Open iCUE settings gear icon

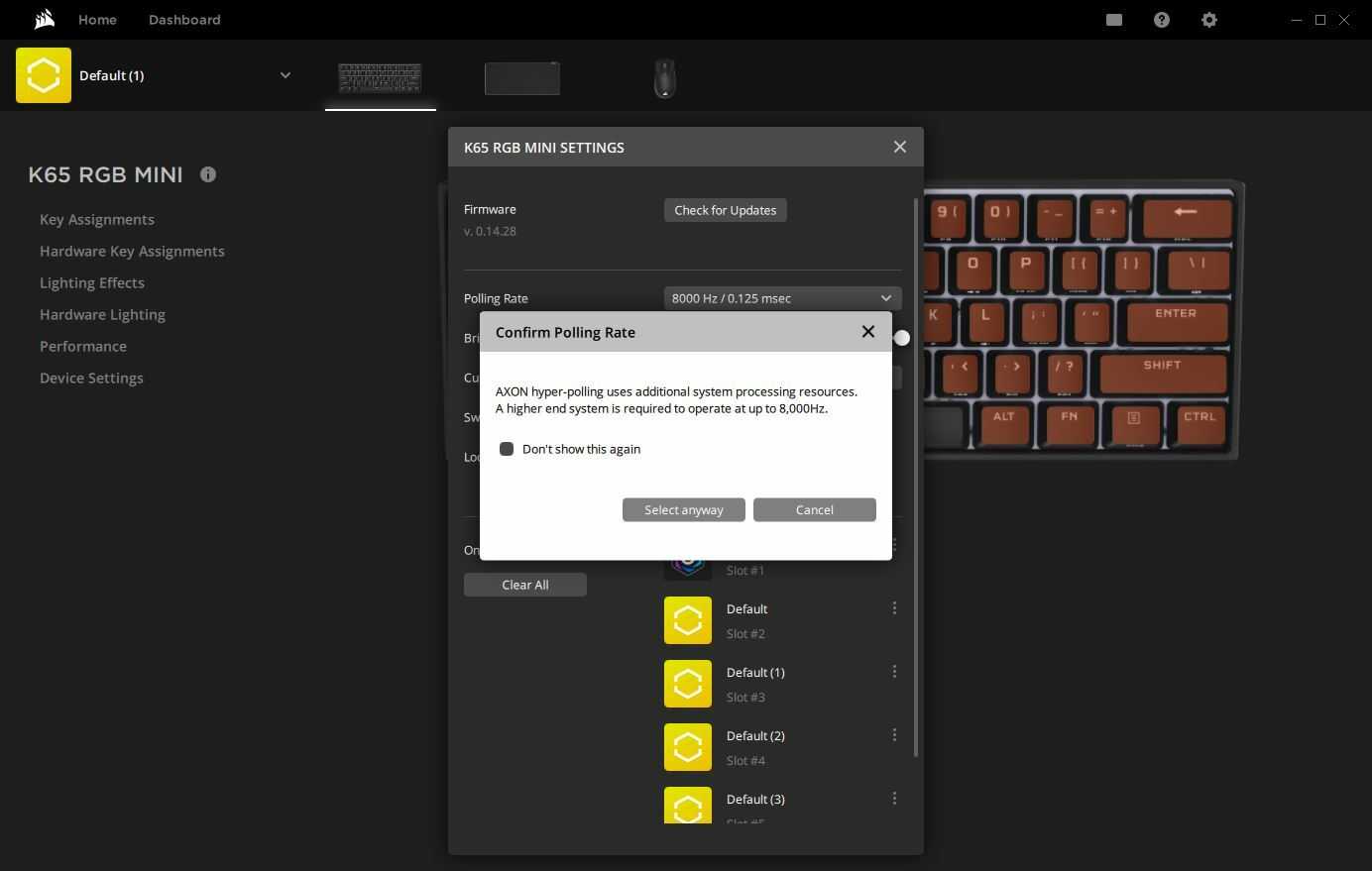pos(1208,20)
